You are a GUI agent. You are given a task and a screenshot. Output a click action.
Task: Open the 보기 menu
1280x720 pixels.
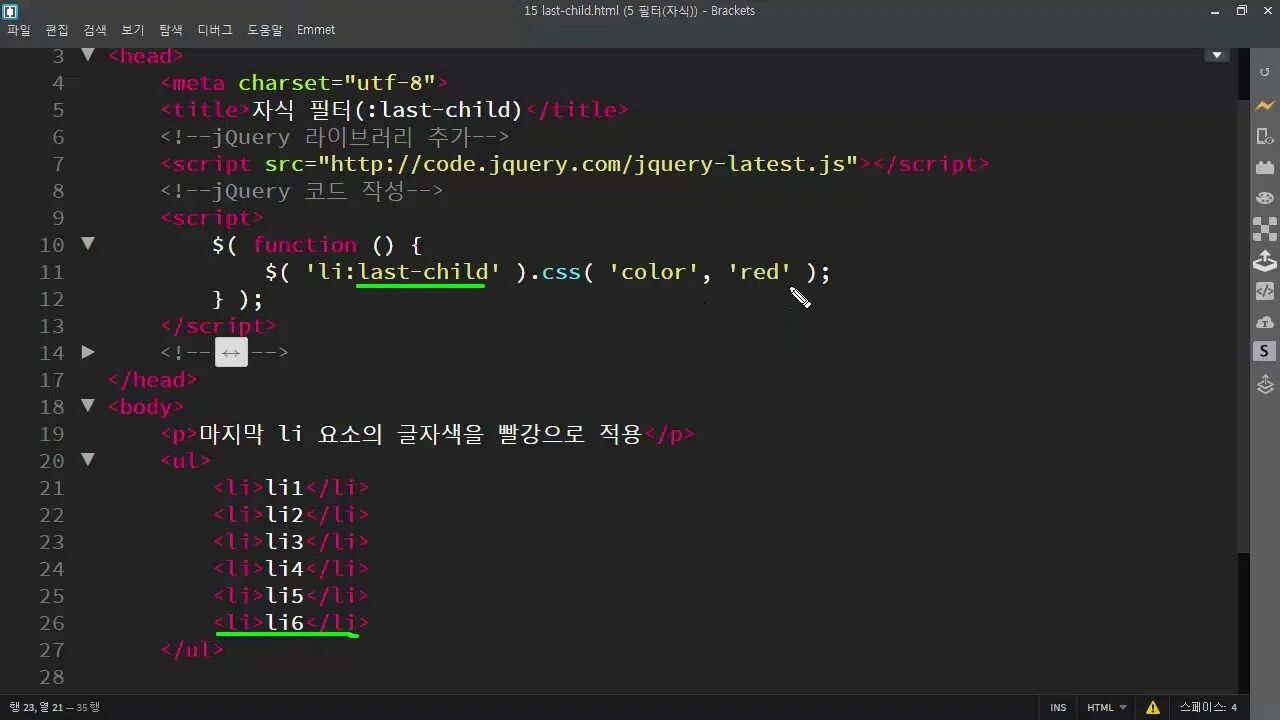133,30
